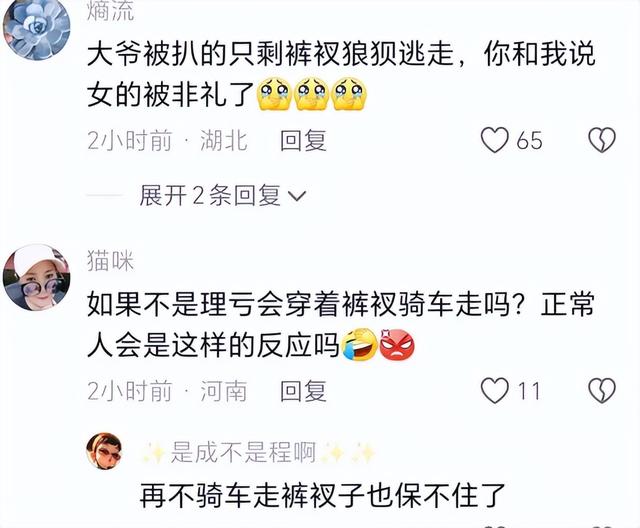This screenshot has height=528, width=640.
Task: Open username 是成不是程啊 profile link
Action: pos(243,452)
